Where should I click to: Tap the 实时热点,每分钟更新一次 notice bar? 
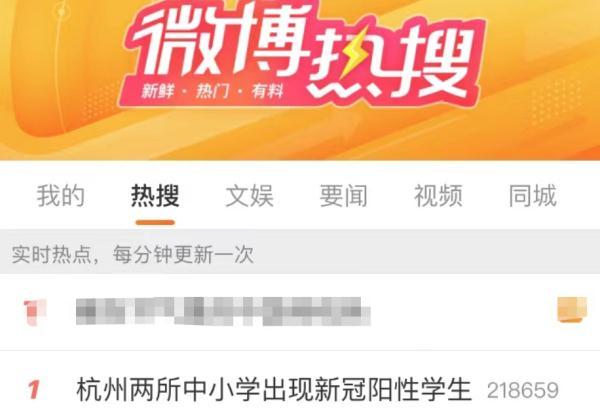pyautogui.click(x=300, y=252)
